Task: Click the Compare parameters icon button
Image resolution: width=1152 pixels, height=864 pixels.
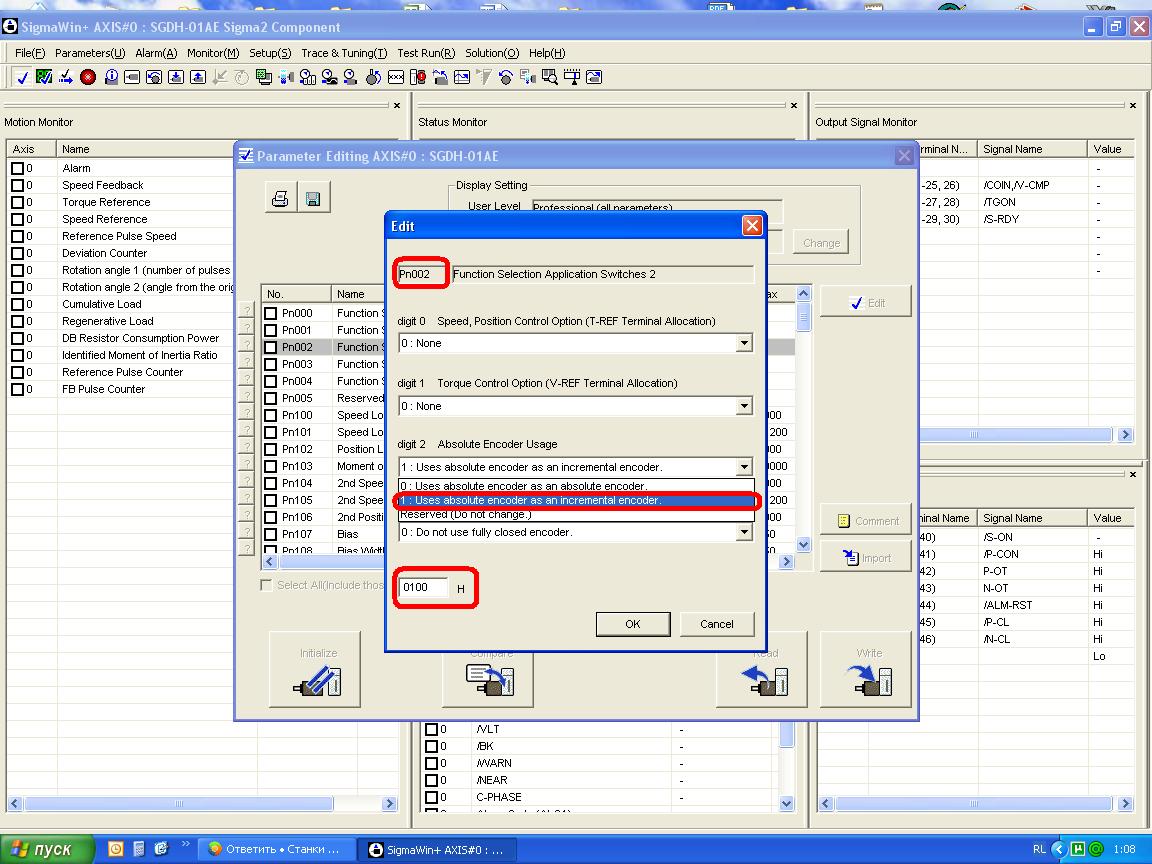Action: 488,679
